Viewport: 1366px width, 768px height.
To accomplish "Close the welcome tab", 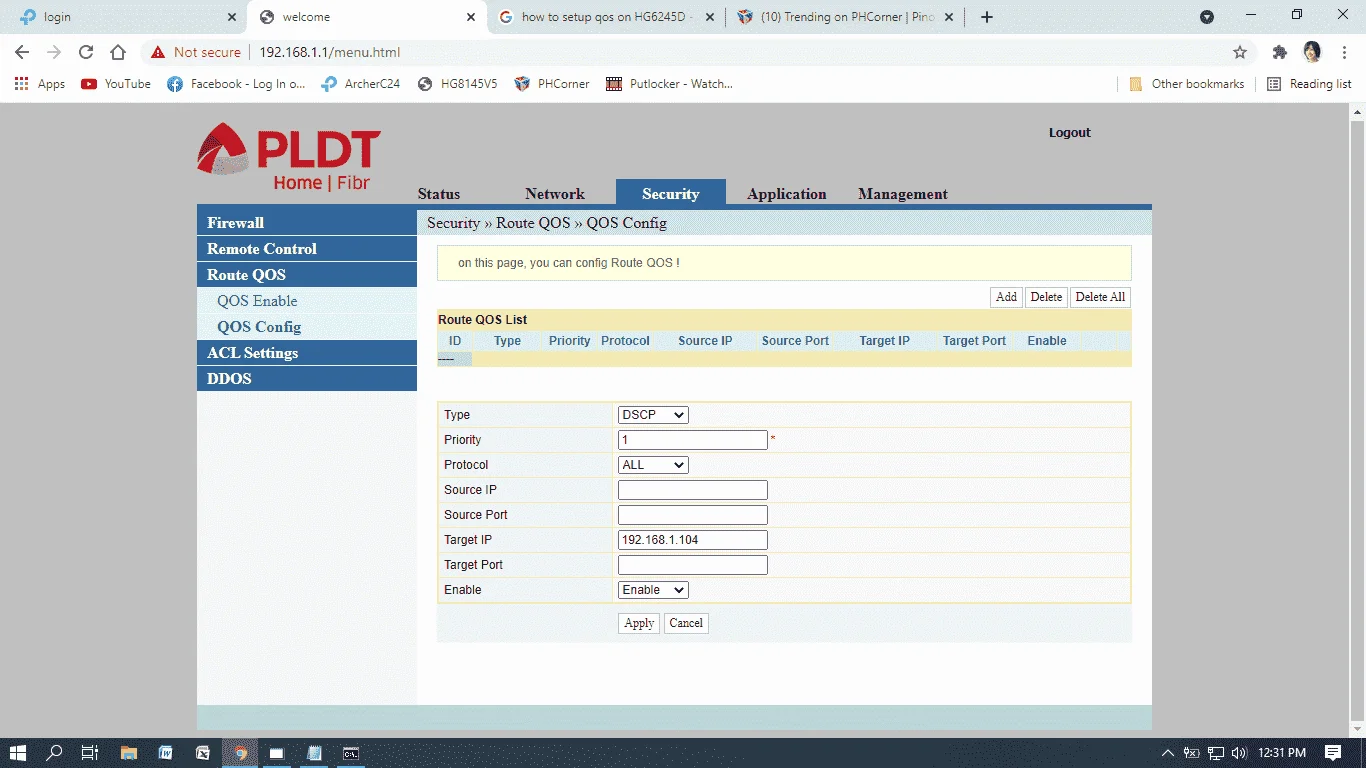I will point(471,17).
